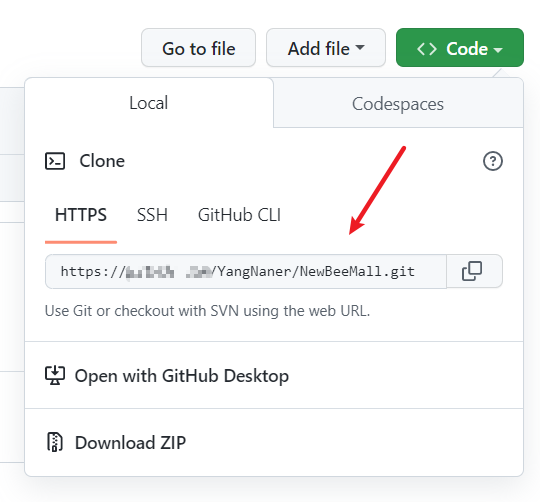Switch to the Codespaces tab

pyautogui.click(x=398, y=103)
